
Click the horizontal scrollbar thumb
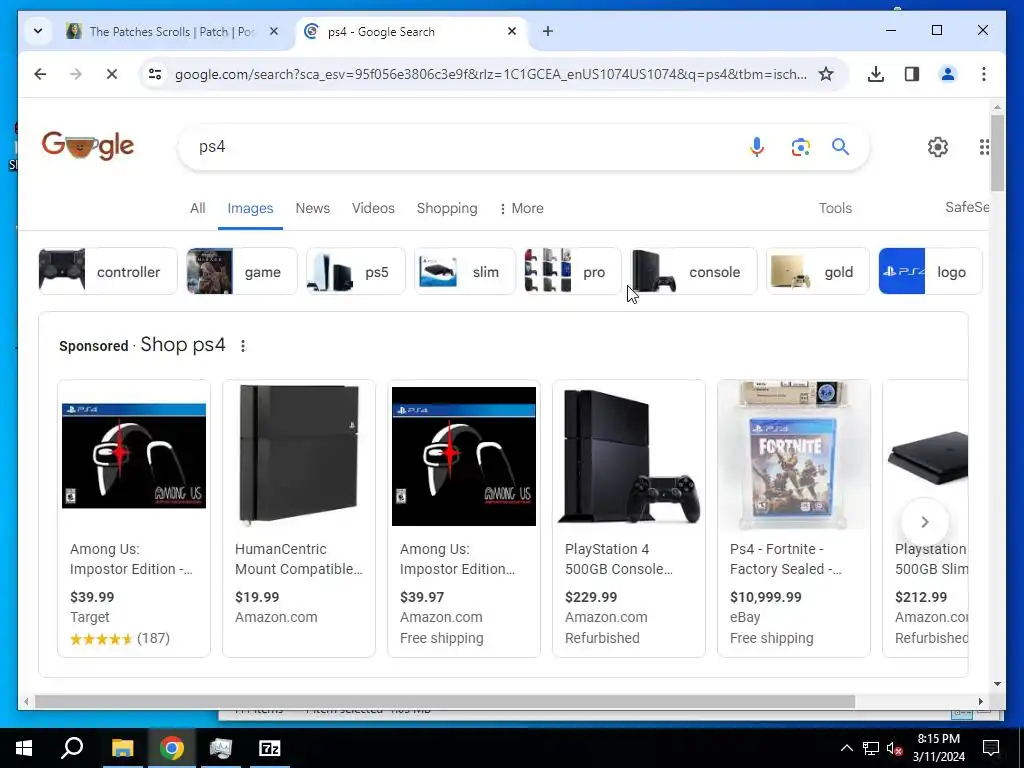point(444,701)
